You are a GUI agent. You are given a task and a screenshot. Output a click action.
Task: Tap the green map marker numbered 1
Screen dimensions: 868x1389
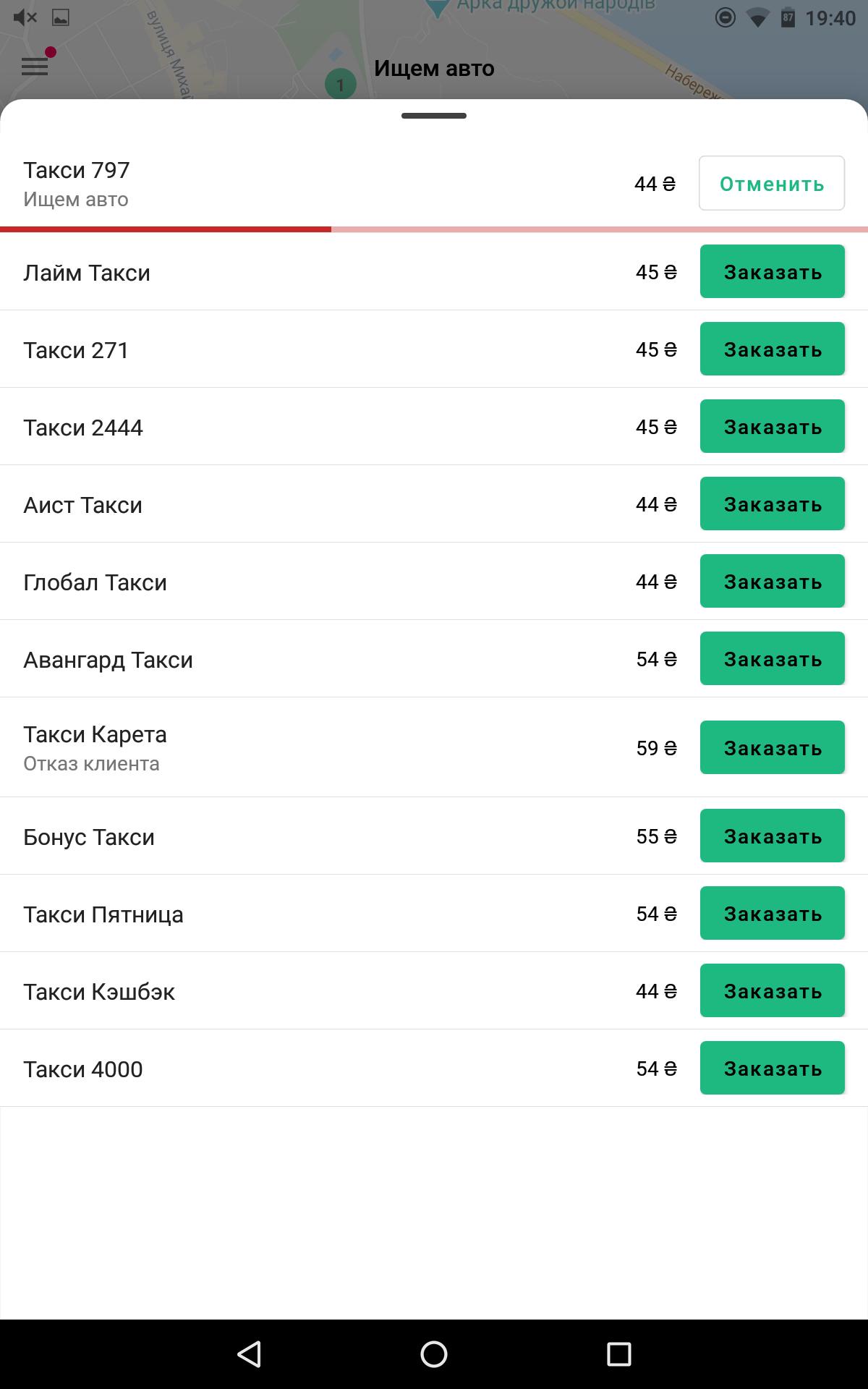(x=340, y=85)
